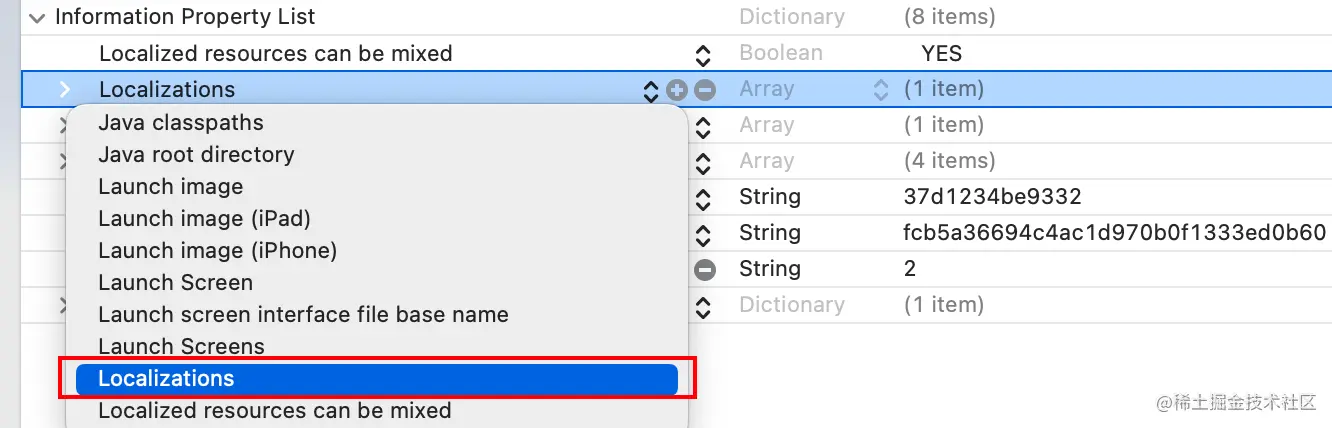Open the key arrows for Localized resources can be mixed row
Screen dimensions: 1332x428
pyautogui.click(x=703, y=54)
